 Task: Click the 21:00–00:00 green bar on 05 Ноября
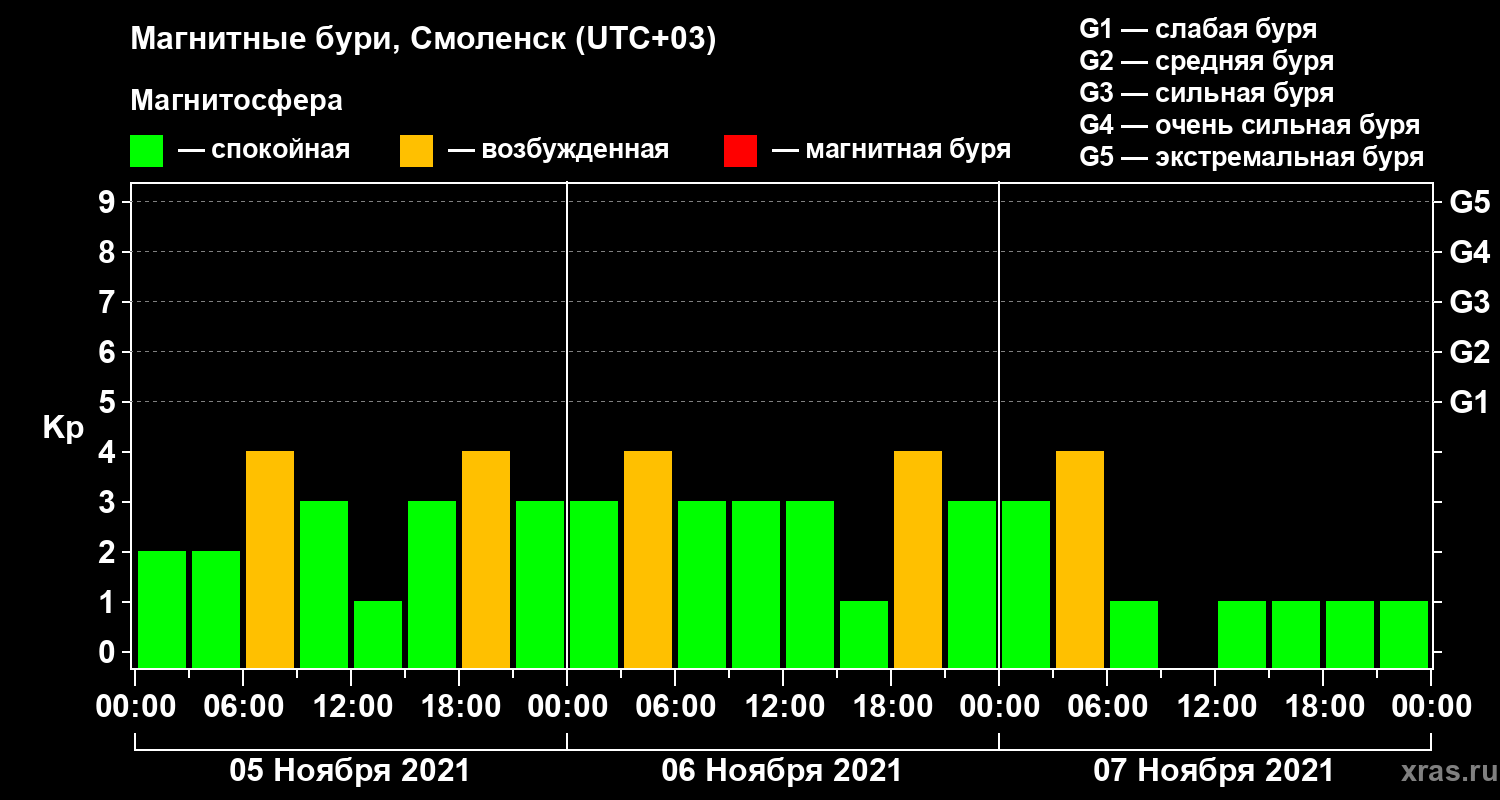click(x=540, y=584)
